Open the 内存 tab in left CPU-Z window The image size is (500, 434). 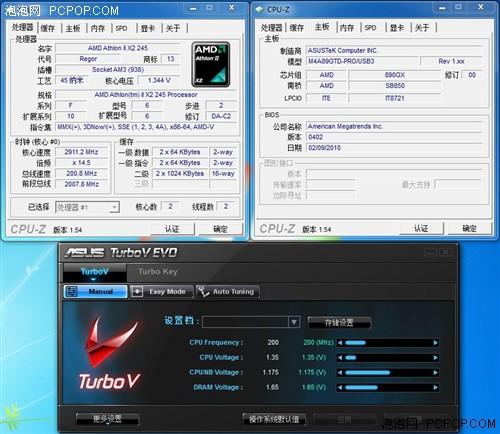tap(98, 28)
